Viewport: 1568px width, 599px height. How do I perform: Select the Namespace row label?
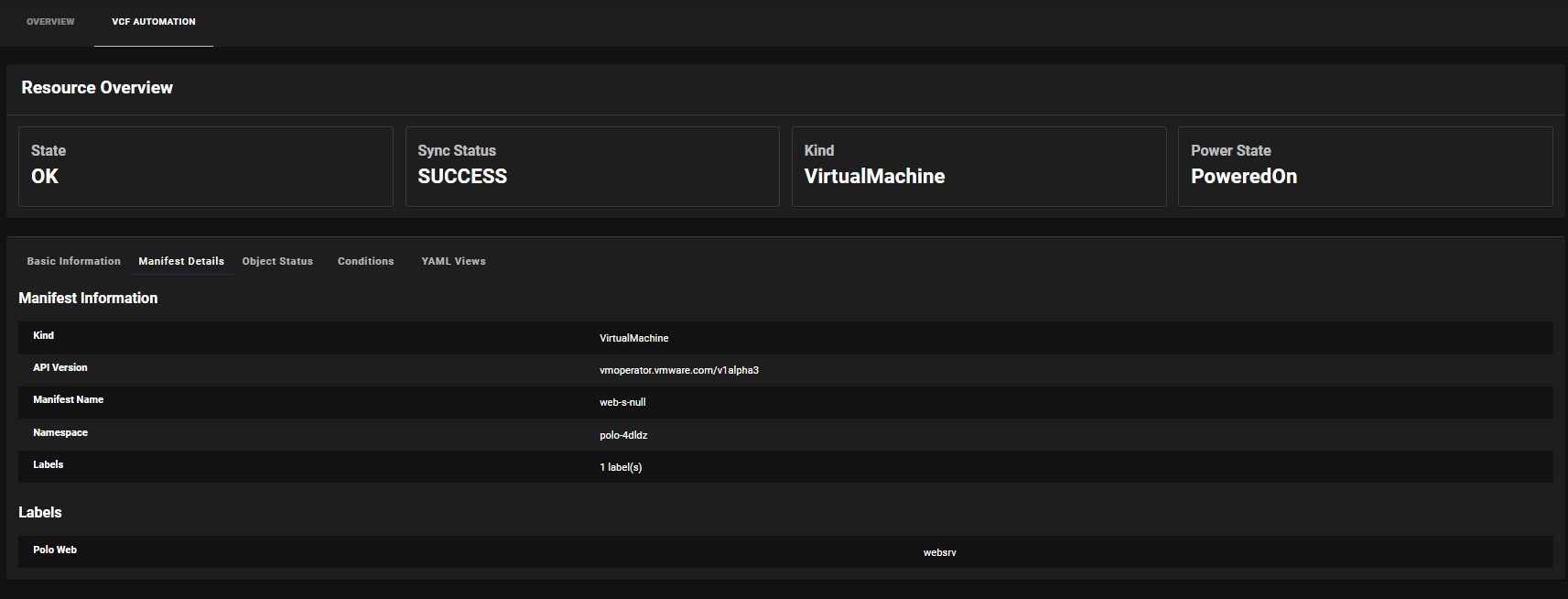click(x=60, y=432)
